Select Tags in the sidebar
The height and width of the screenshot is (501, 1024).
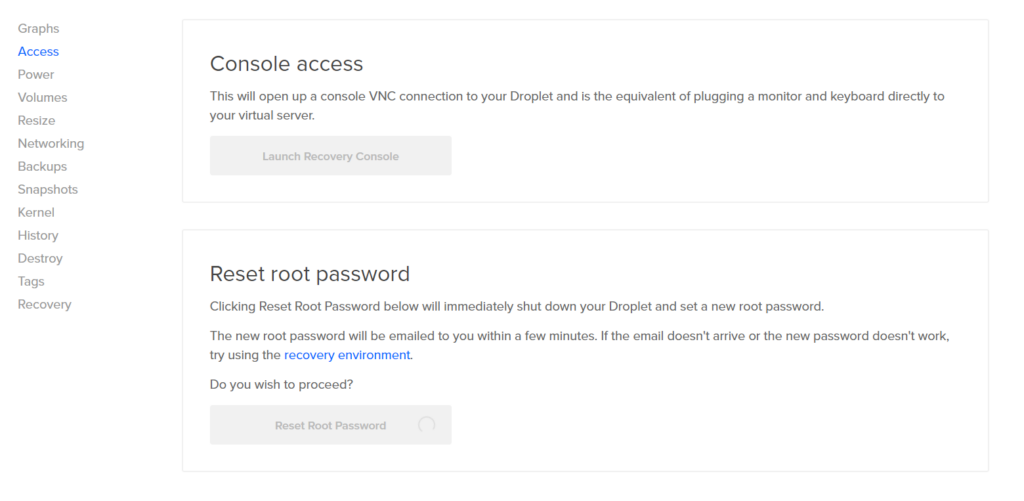pyautogui.click(x=31, y=282)
